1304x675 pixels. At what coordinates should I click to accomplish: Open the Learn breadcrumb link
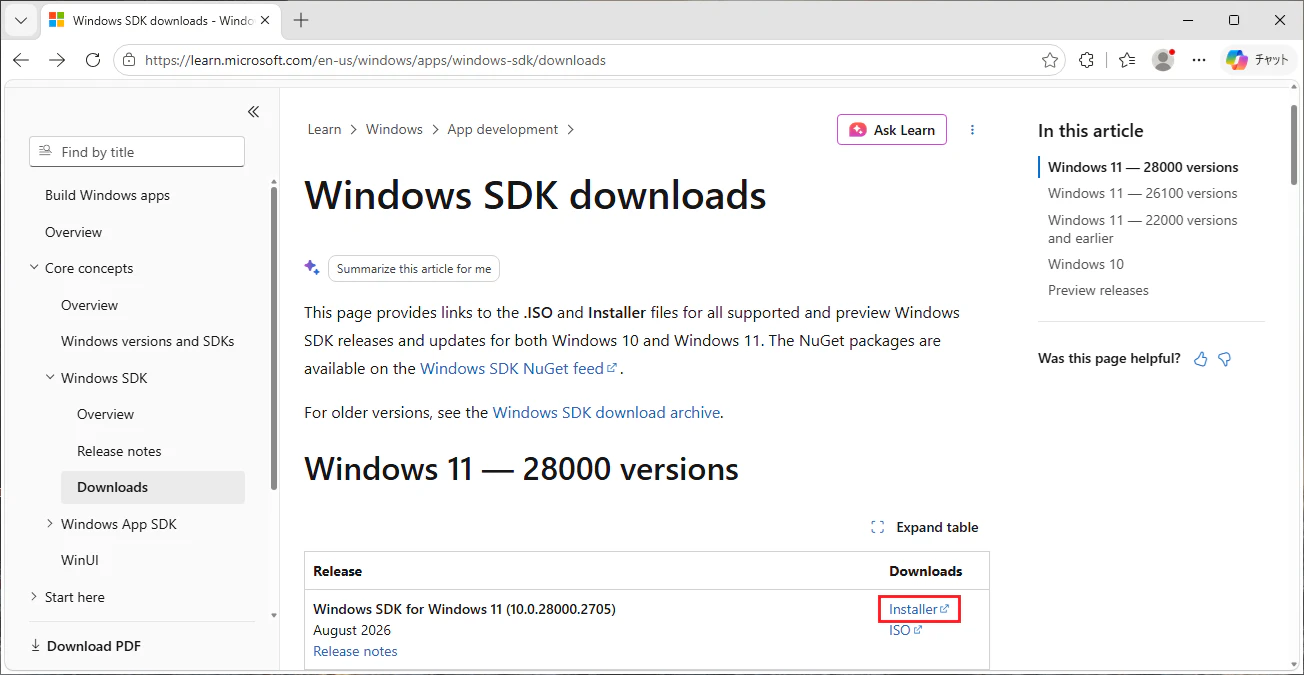325,129
